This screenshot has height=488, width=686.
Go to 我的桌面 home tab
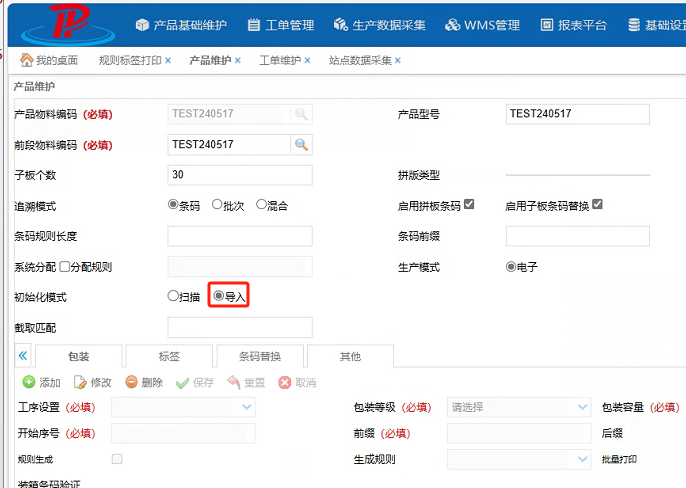[x=49, y=61]
